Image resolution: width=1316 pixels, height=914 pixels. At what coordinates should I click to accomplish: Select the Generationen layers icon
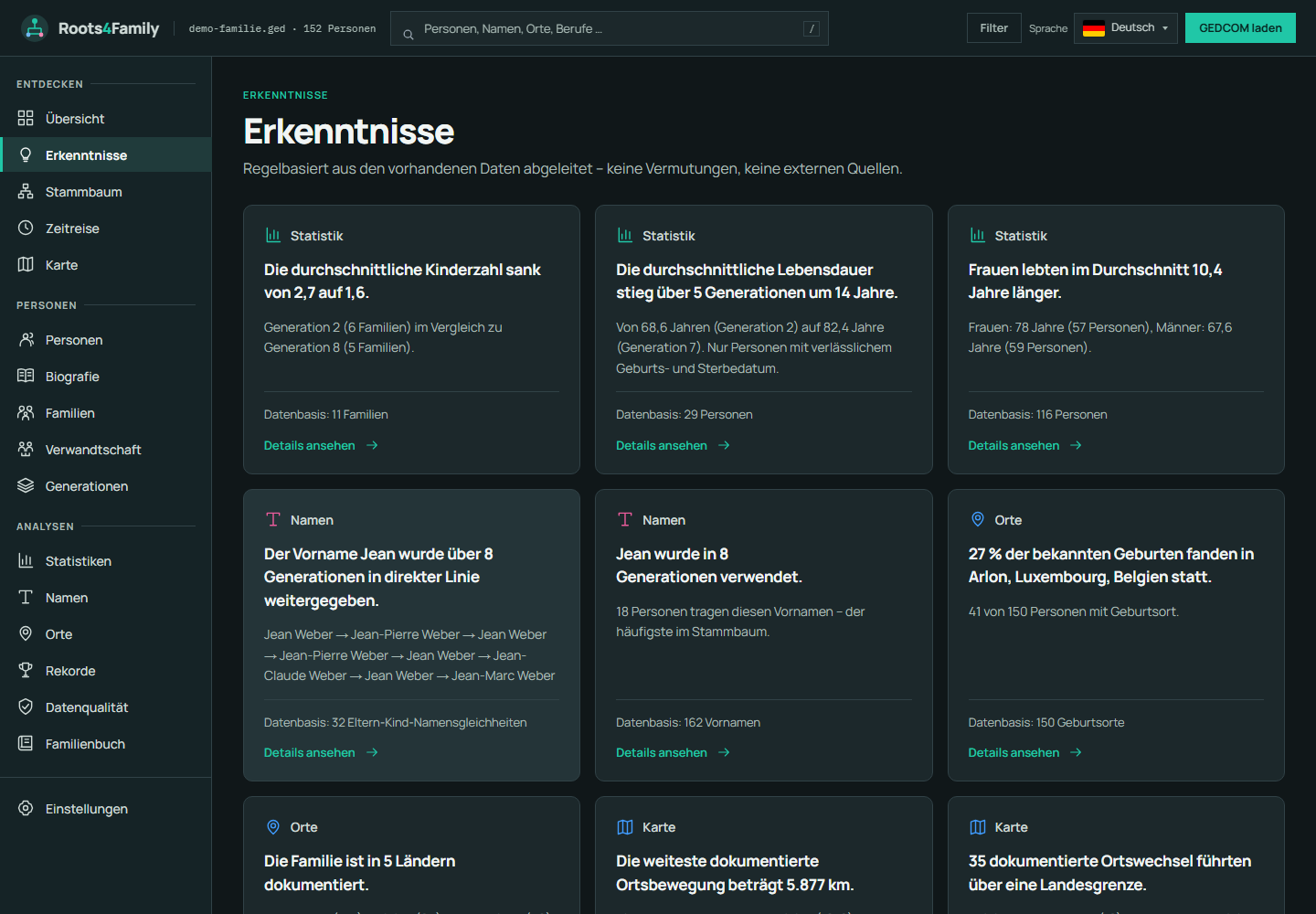26,486
